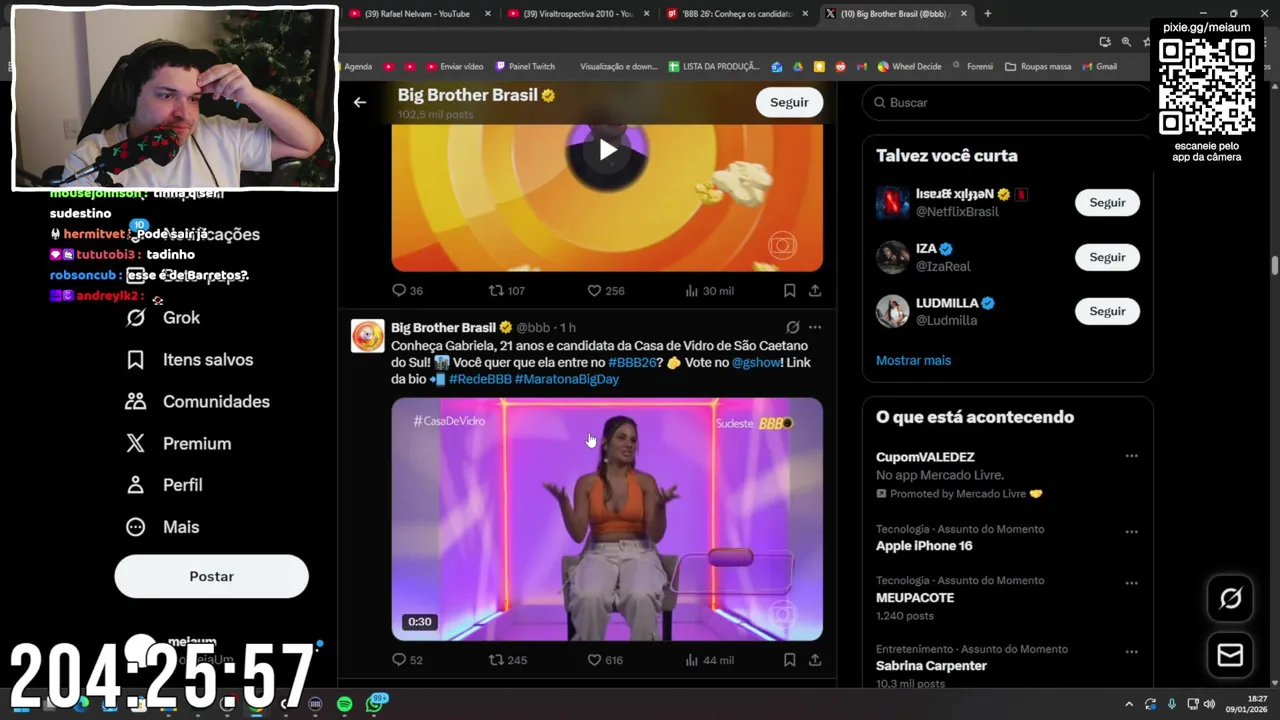Open volume control in system tray
This screenshot has height=720, width=1280.
1209,704
